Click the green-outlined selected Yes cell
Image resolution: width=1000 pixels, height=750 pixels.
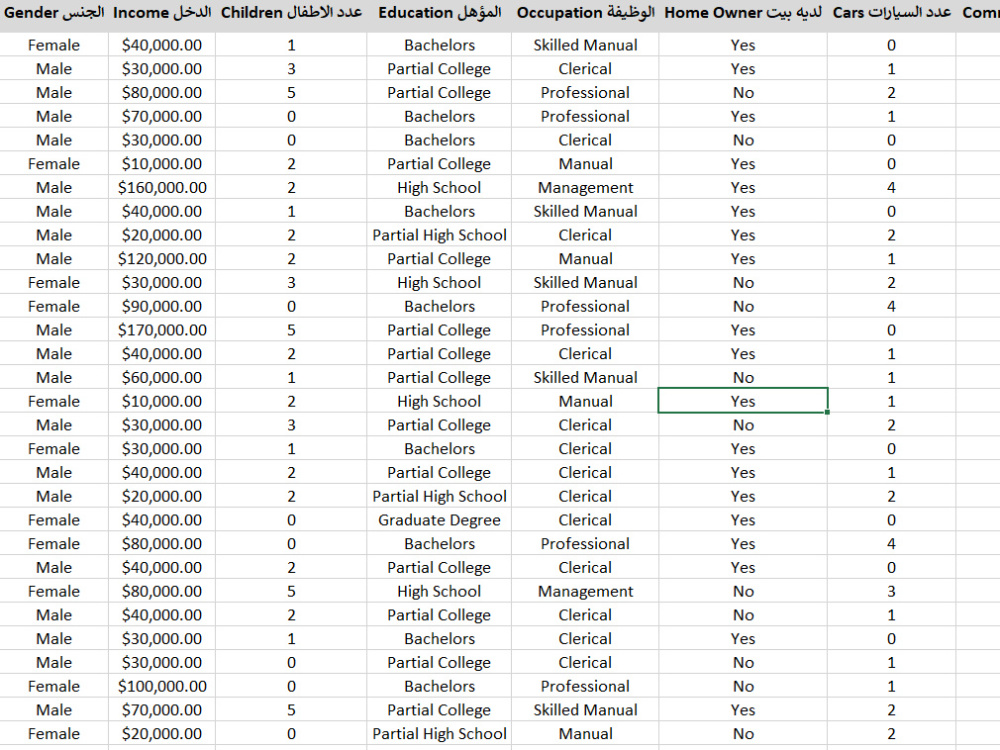[743, 401]
